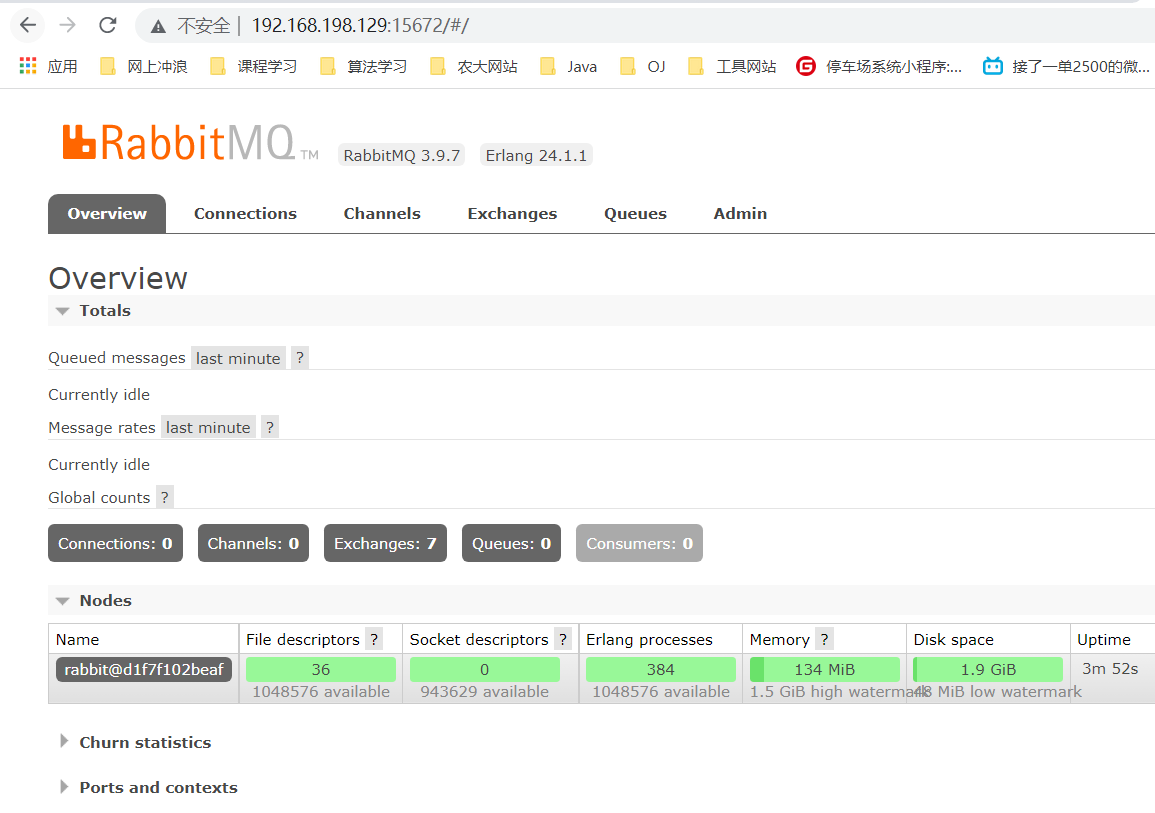Click the not-secure warning triangle icon
Viewport: 1155px width, 813px height.
pyautogui.click(x=158, y=27)
